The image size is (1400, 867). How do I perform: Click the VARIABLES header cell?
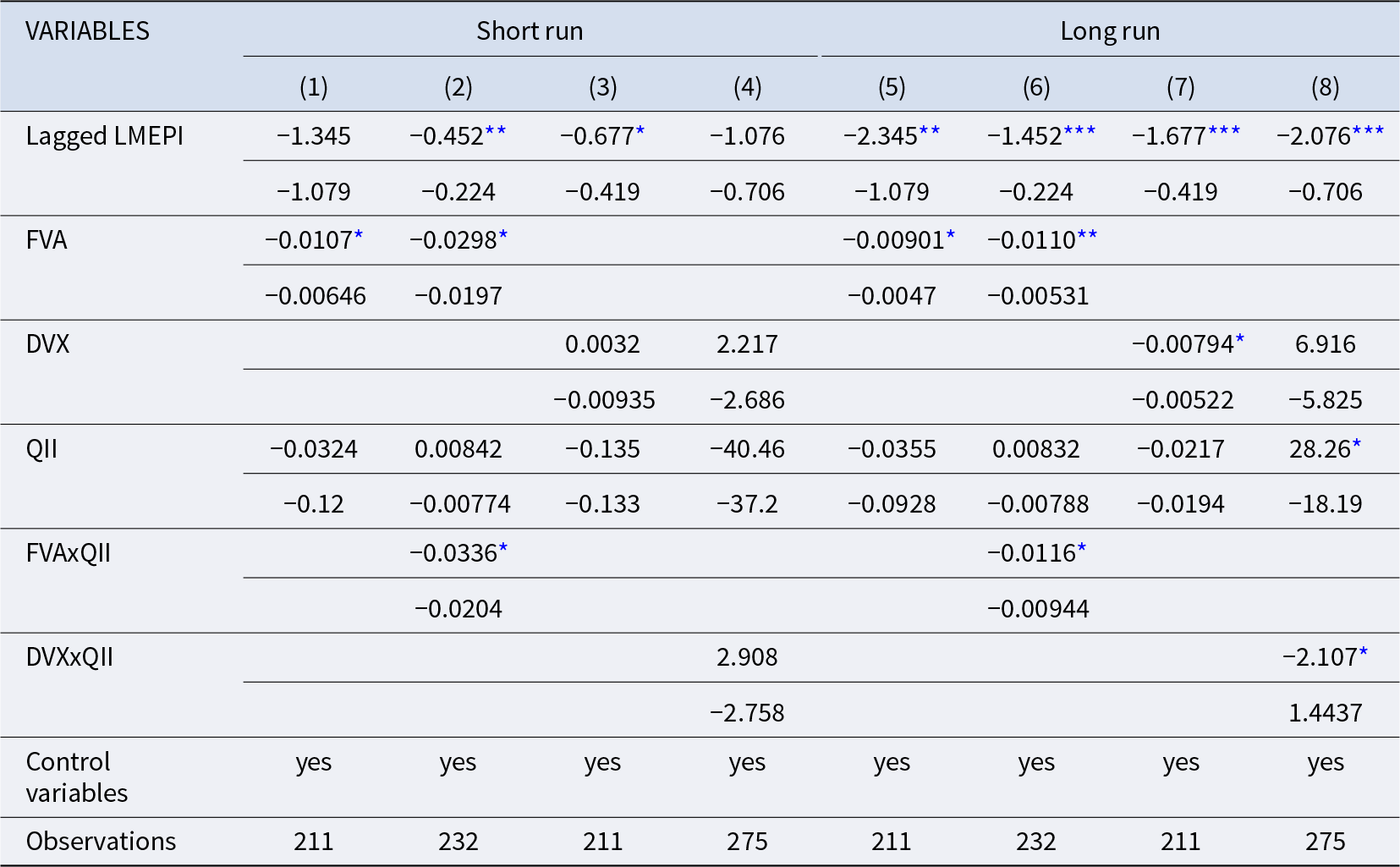pyautogui.click(x=88, y=31)
